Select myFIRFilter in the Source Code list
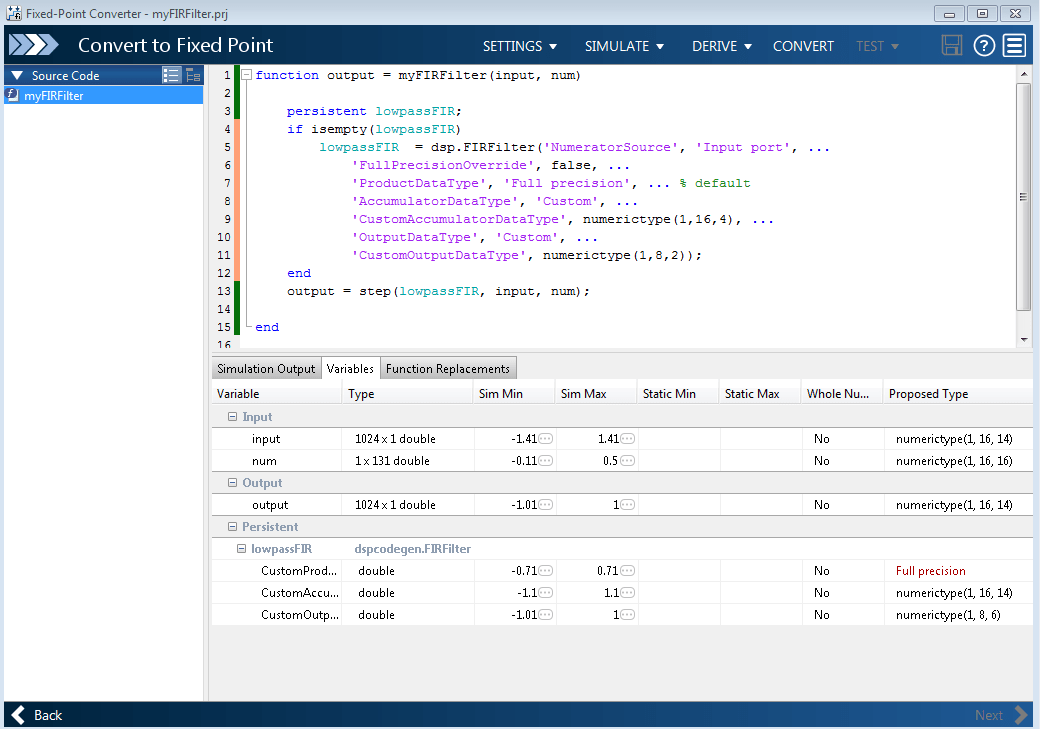 [54, 96]
